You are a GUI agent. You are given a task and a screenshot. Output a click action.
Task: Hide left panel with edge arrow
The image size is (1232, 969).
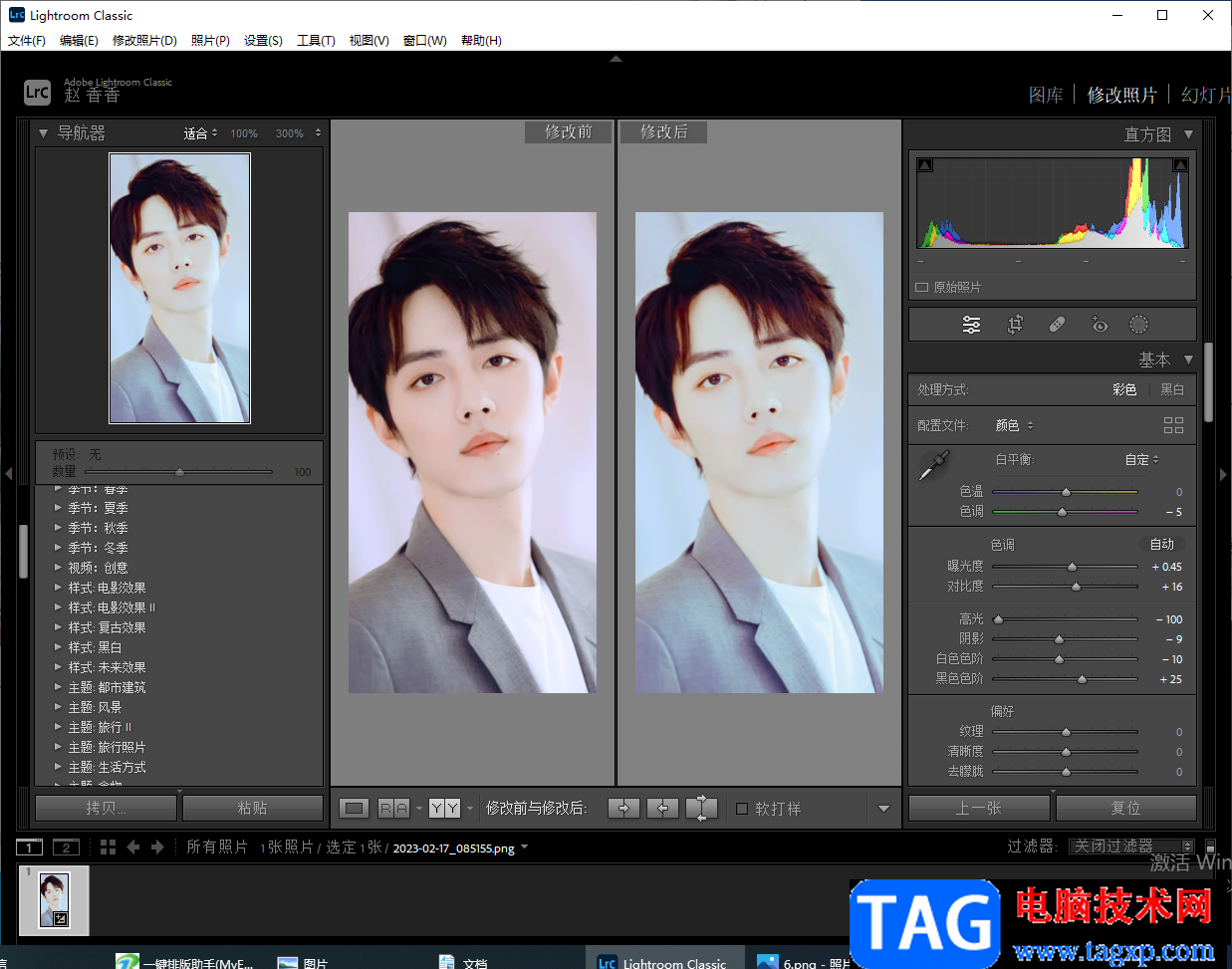pyautogui.click(x=8, y=474)
